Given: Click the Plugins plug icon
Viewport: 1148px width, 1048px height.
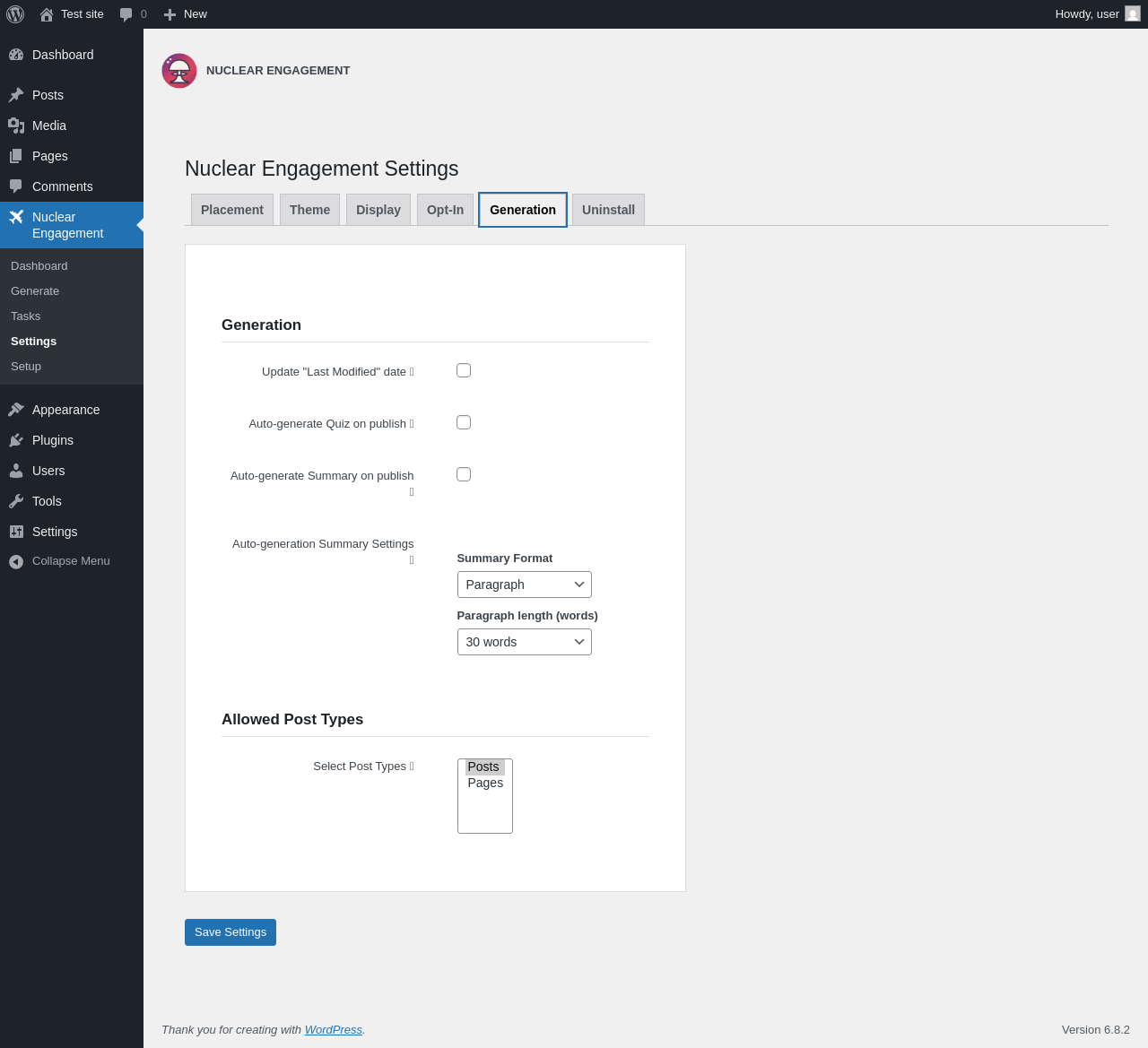Looking at the screenshot, I should pos(16,440).
